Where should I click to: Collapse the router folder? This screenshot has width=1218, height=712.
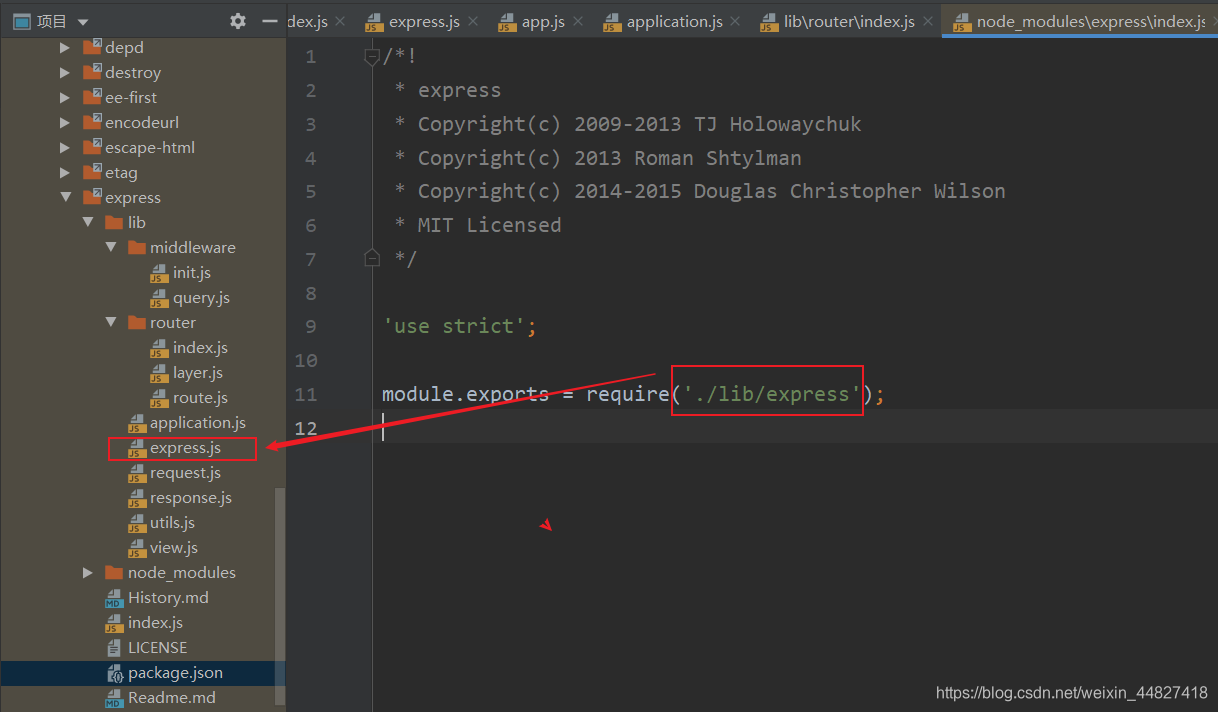click(x=111, y=322)
